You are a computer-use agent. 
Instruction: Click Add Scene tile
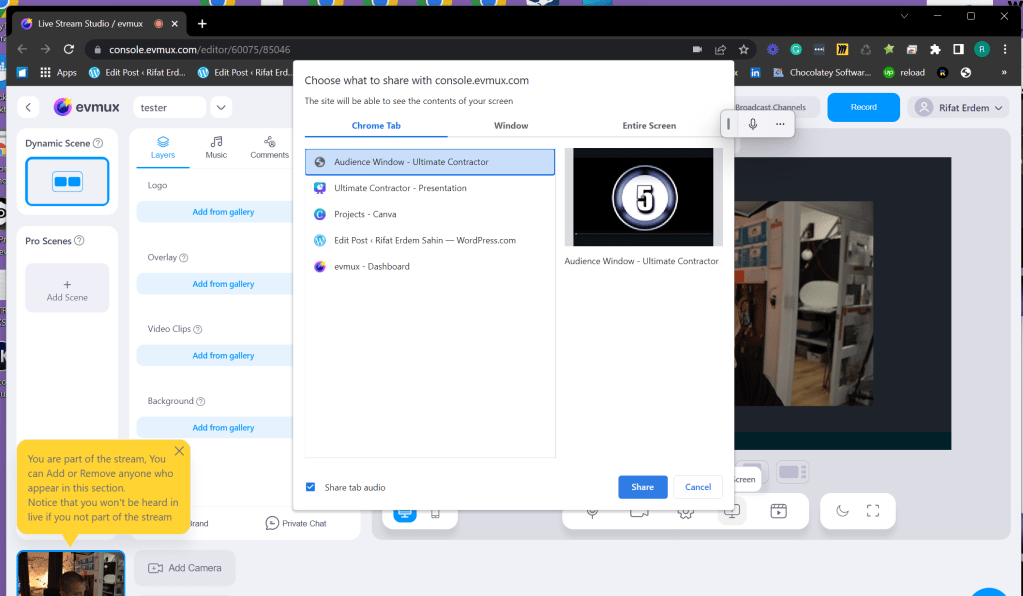[x=67, y=288]
